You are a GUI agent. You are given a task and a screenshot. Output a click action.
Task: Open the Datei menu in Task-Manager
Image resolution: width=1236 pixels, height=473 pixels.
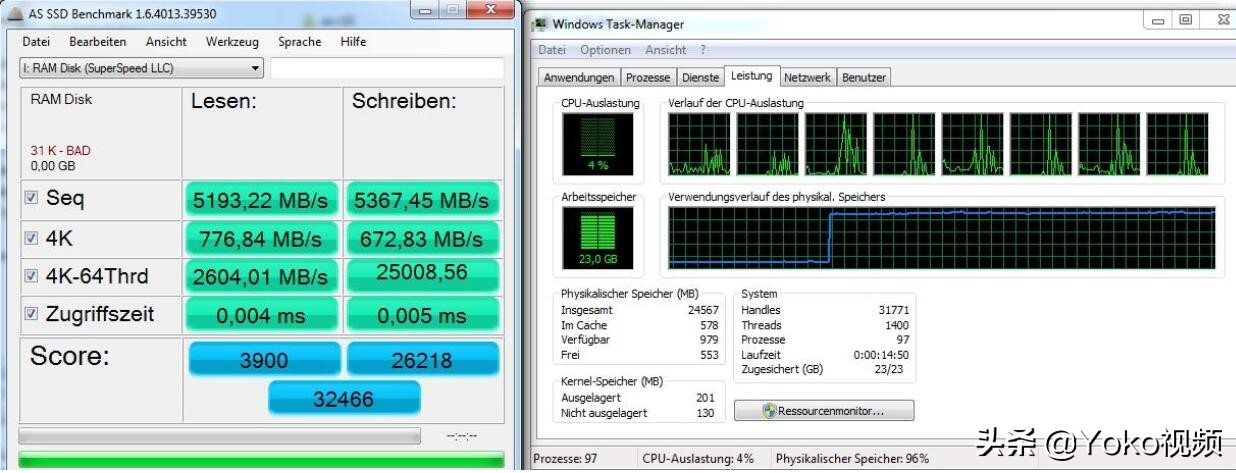tap(552, 50)
